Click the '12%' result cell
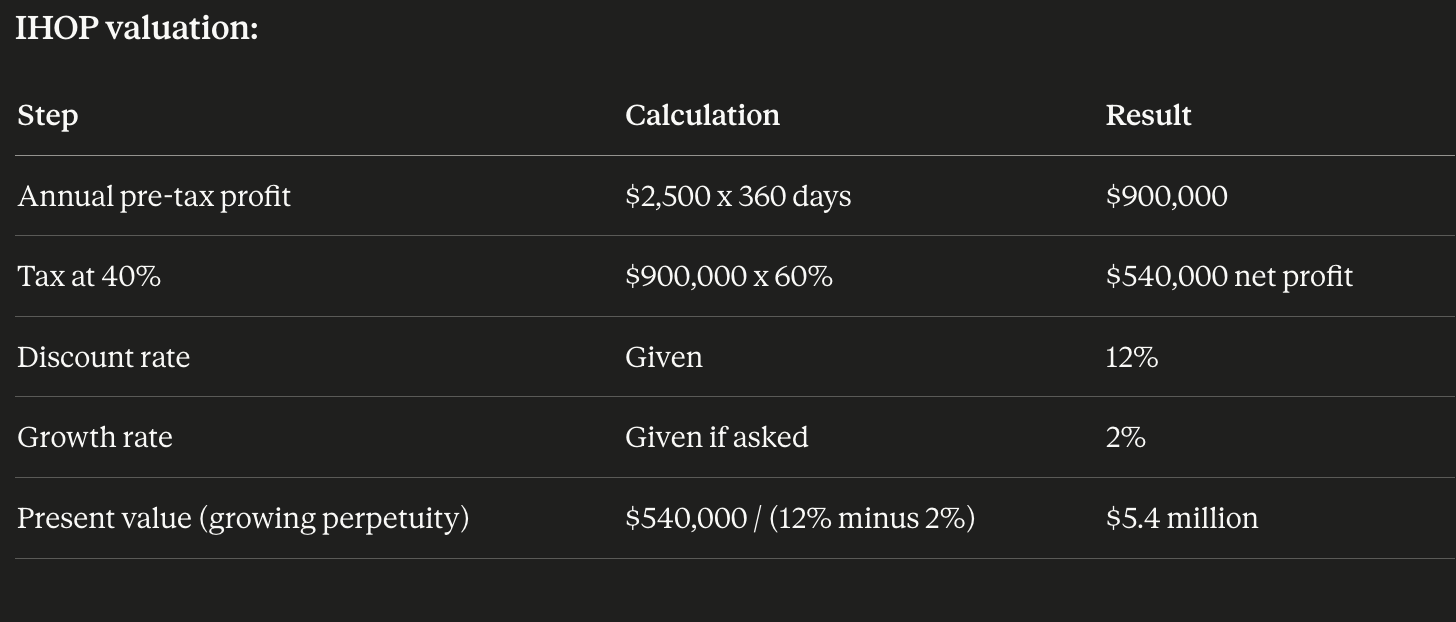 [x=1131, y=357]
